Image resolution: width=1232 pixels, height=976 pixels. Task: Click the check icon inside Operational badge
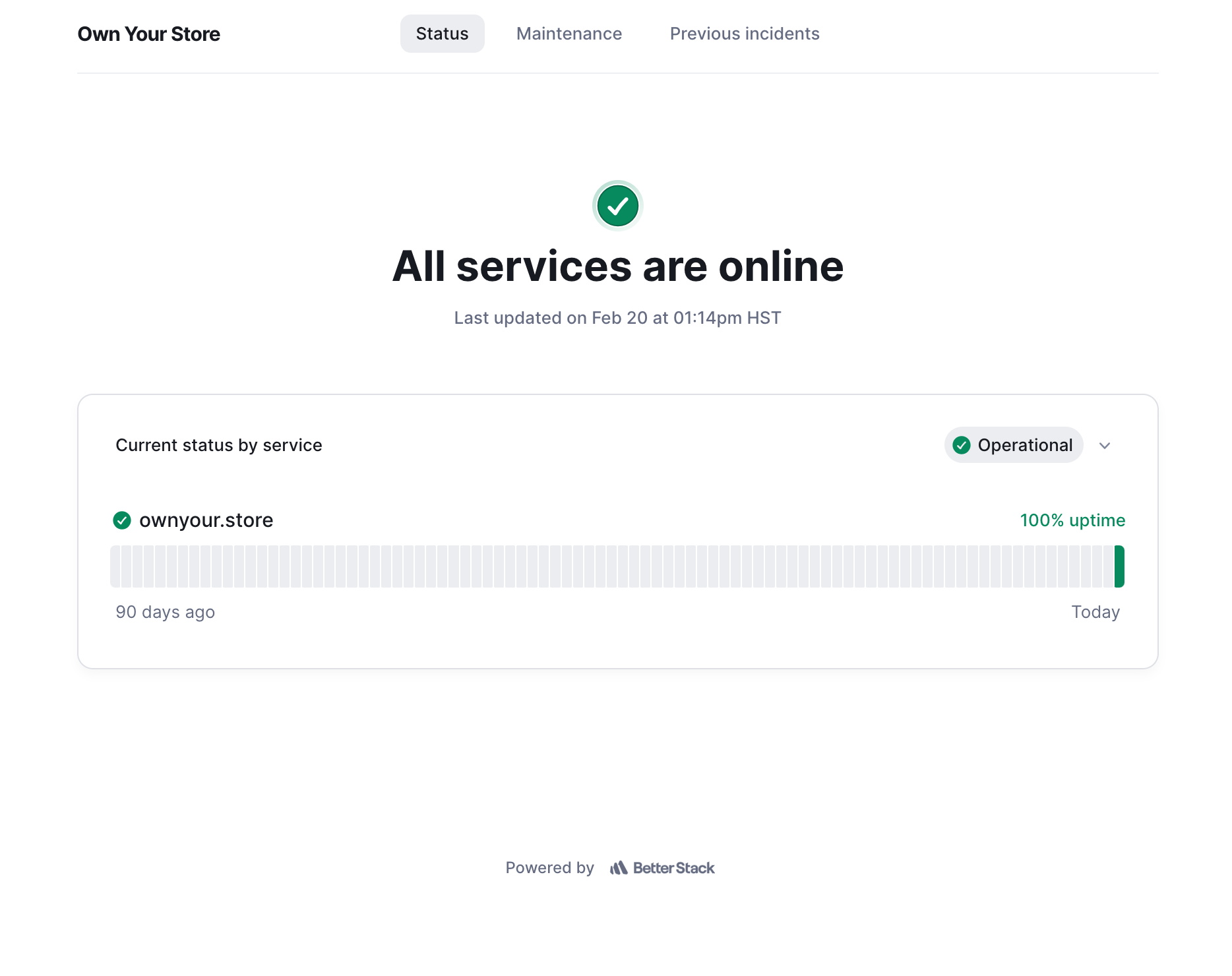coord(962,445)
